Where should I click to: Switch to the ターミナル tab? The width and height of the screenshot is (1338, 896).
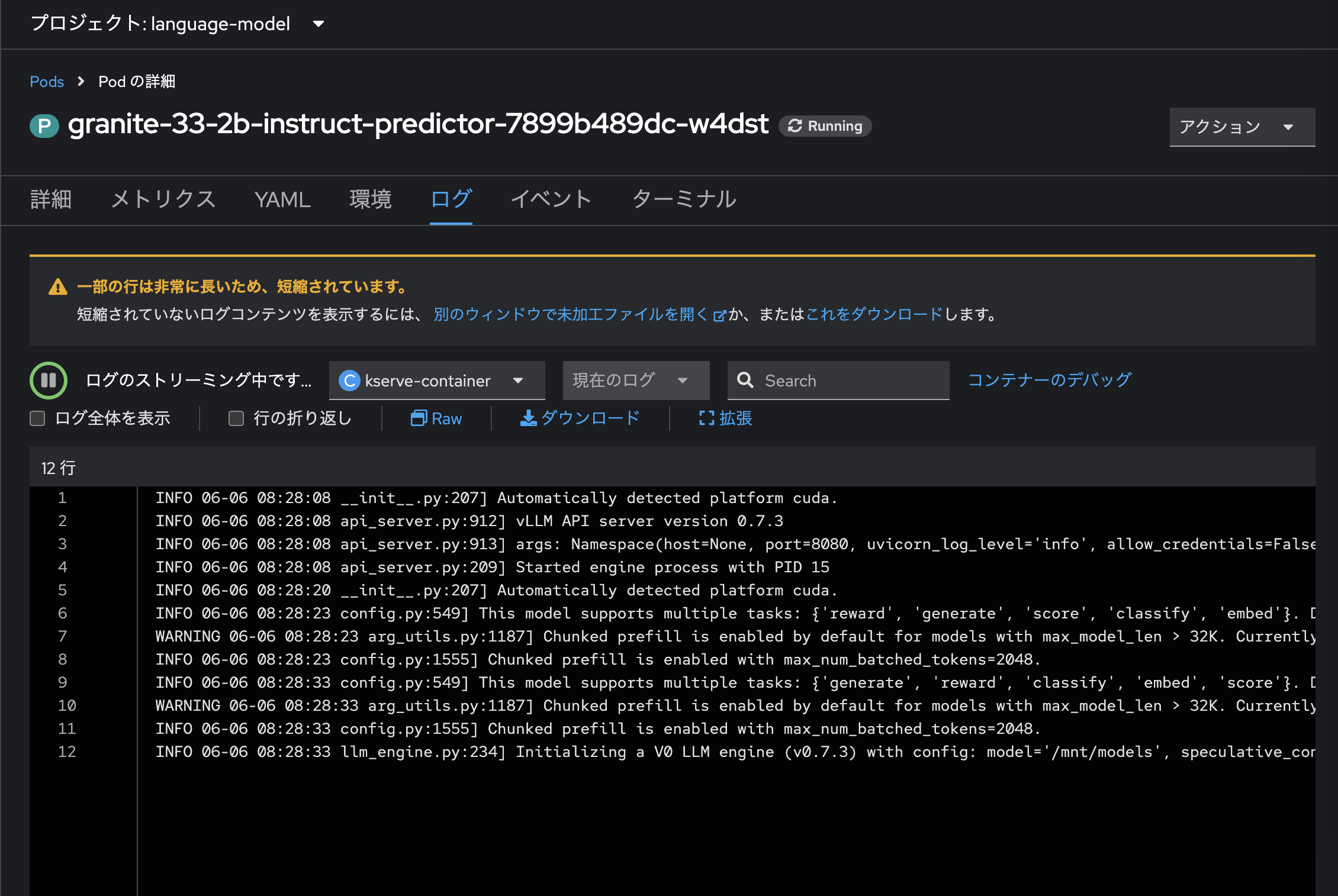[x=684, y=199]
